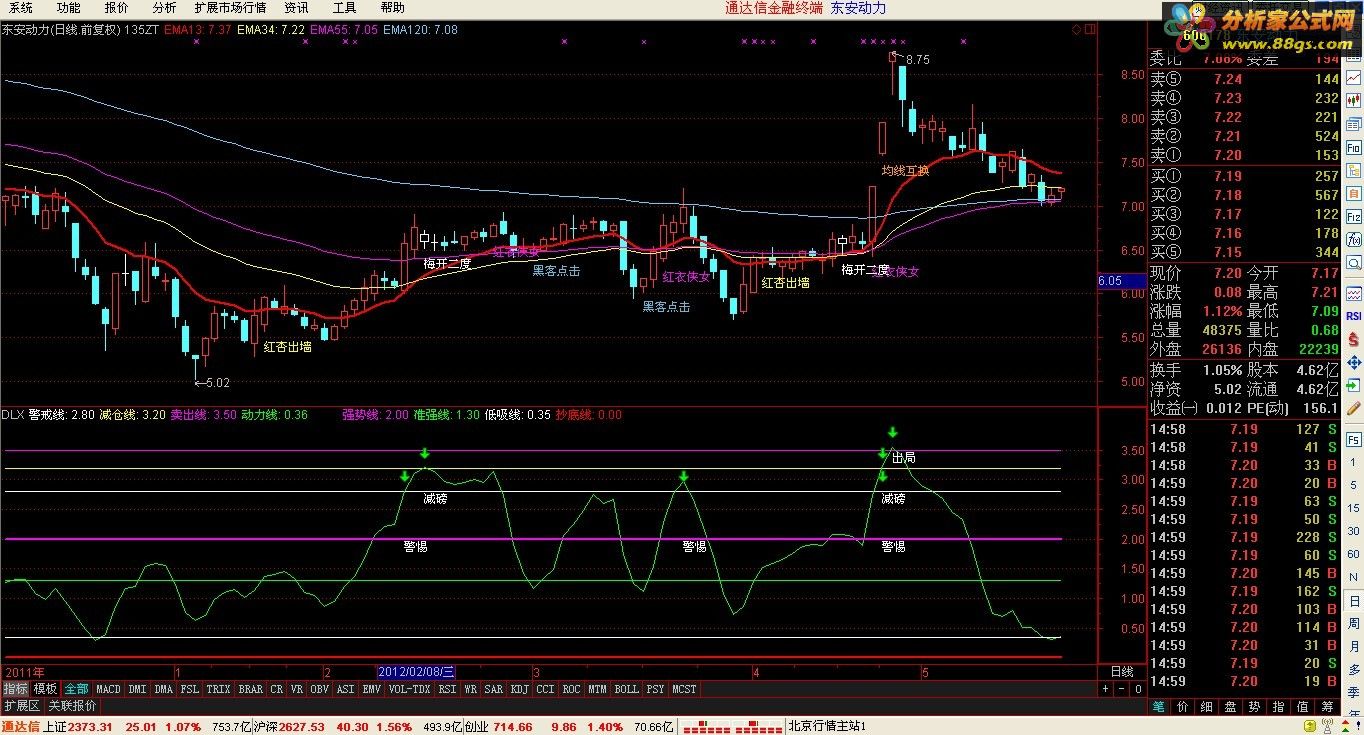Switch to the 指标 tab
The width and height of the screenshot is (1364, 735).
(x=15, y=689)
